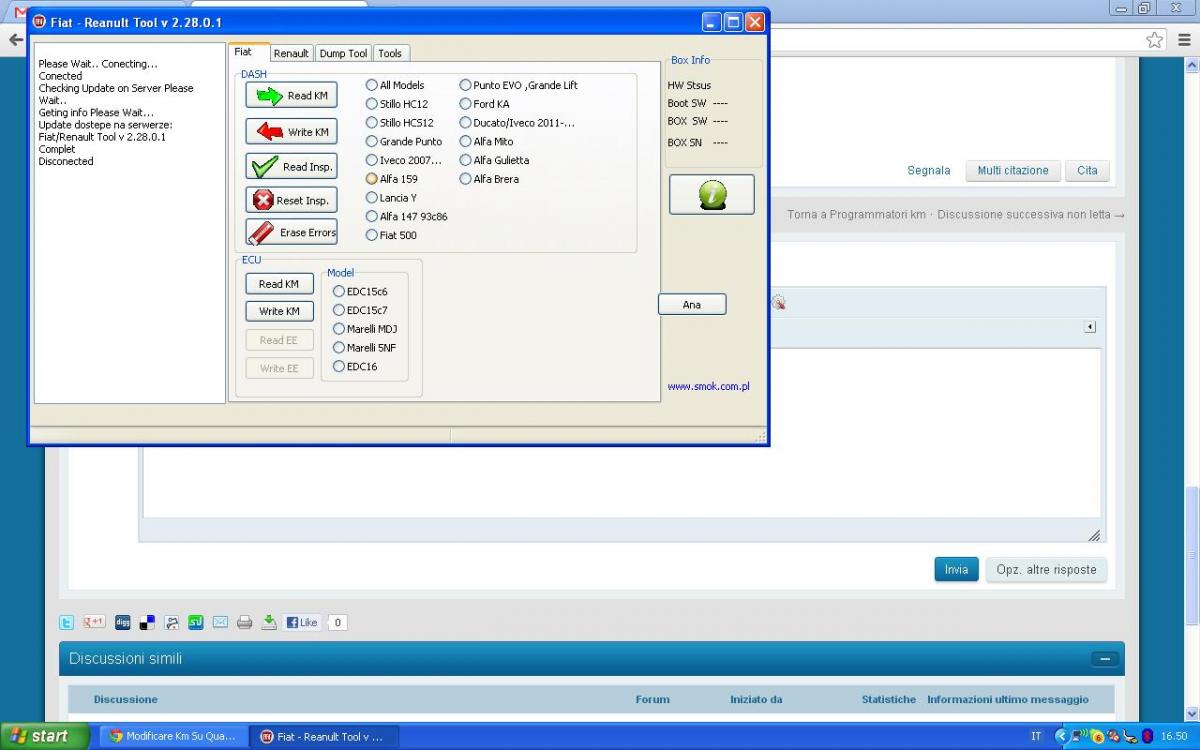This screenshot has height=750, width=1200.
Task: Open the Chrome taskbar item Modificare Km
Action: (x=172, y=736)
